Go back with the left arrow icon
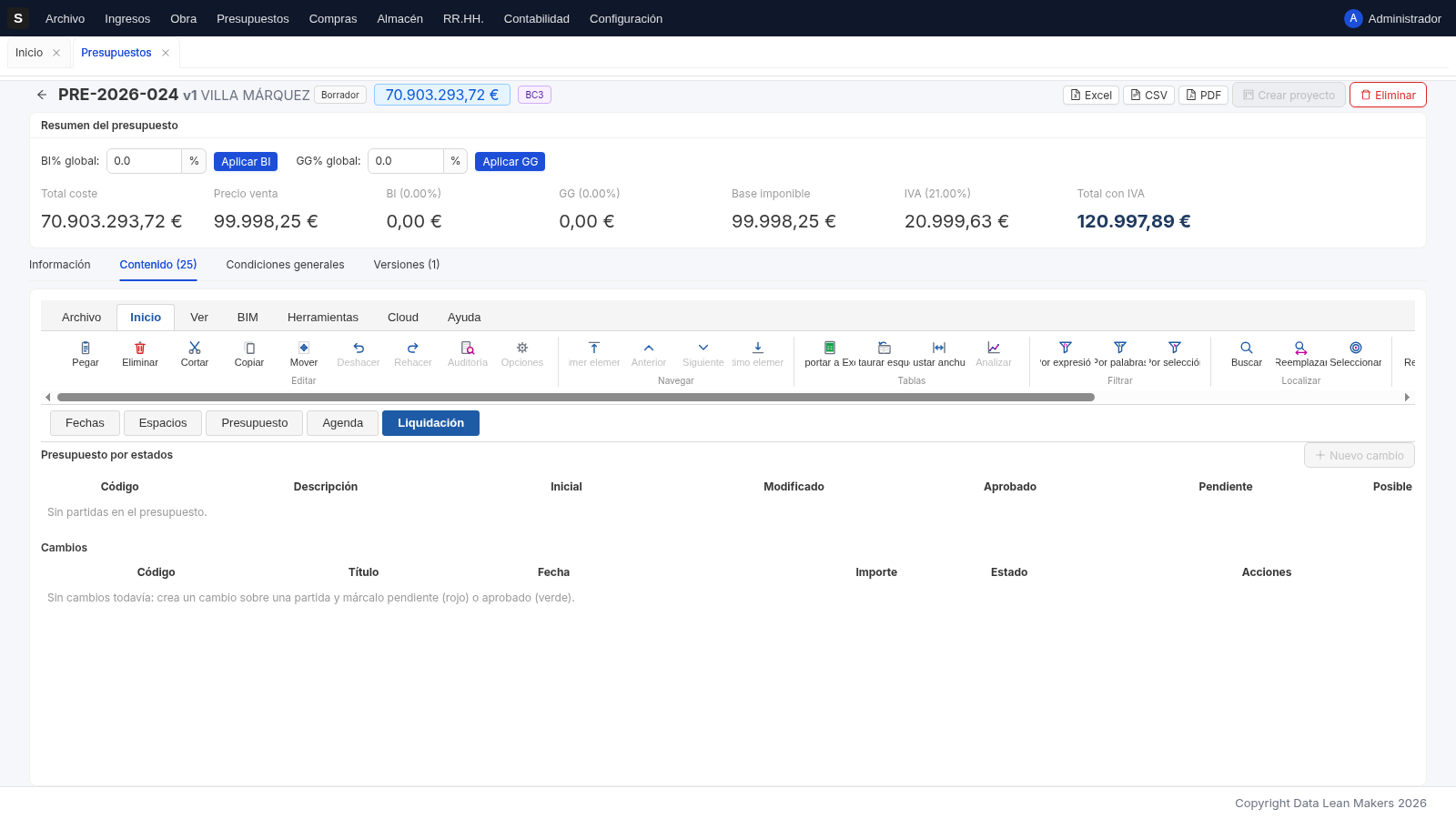Viewport: 1456px width, 819px height. click(42, 95)
